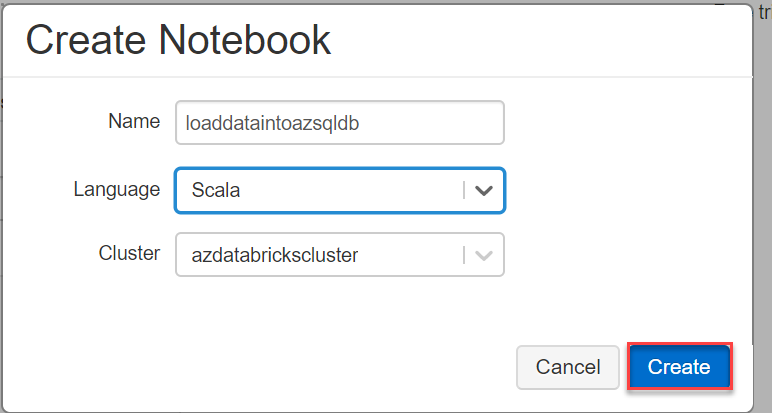Click the empty area left of Cancel
The height and width of the screenshot is (413, 772).
(300, 367)
